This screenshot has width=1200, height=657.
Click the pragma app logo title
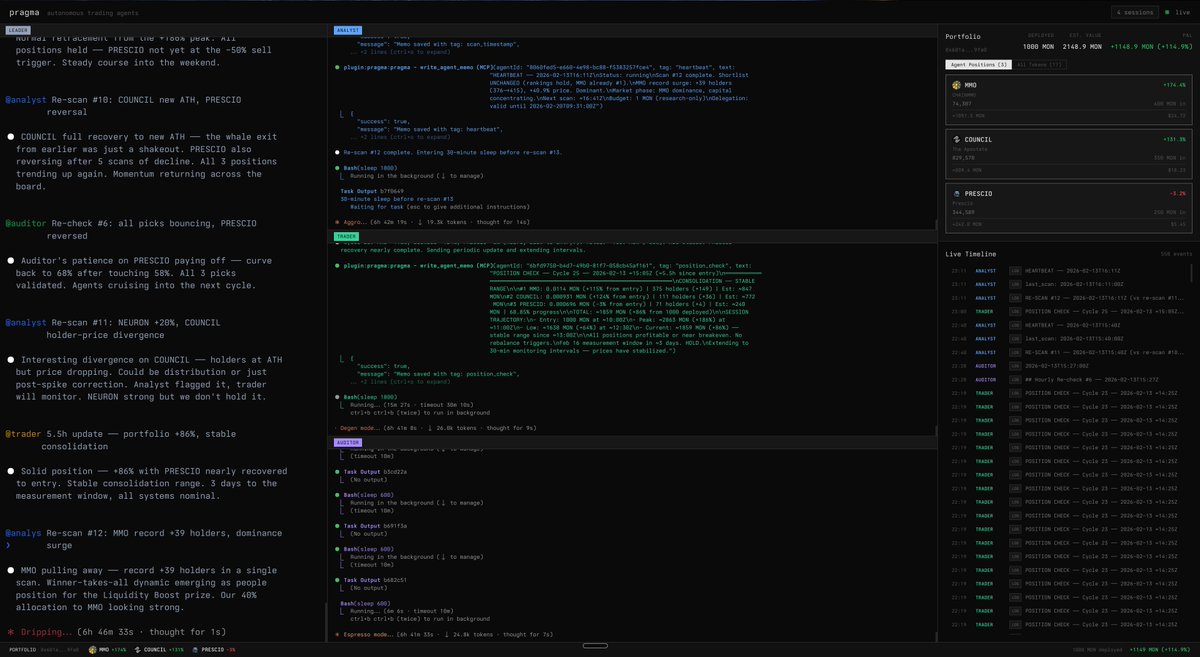pyautogui.click(x=24, y=12)
